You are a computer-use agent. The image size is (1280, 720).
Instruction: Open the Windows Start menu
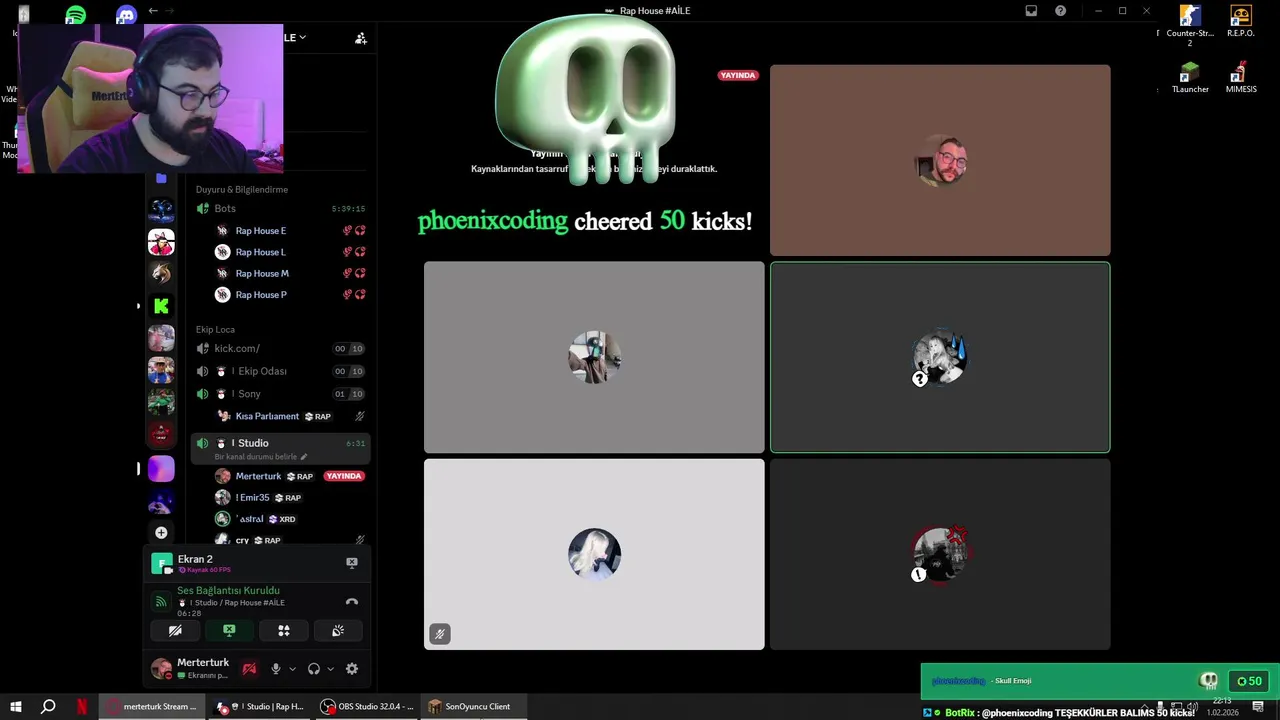coord(16,707)
